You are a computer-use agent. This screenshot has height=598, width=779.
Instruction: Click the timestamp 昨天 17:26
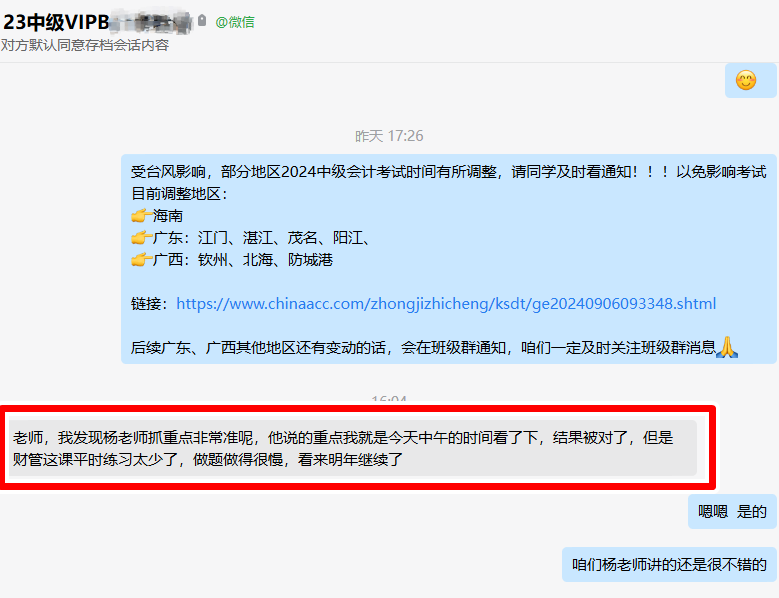click(x=389, y=136)
